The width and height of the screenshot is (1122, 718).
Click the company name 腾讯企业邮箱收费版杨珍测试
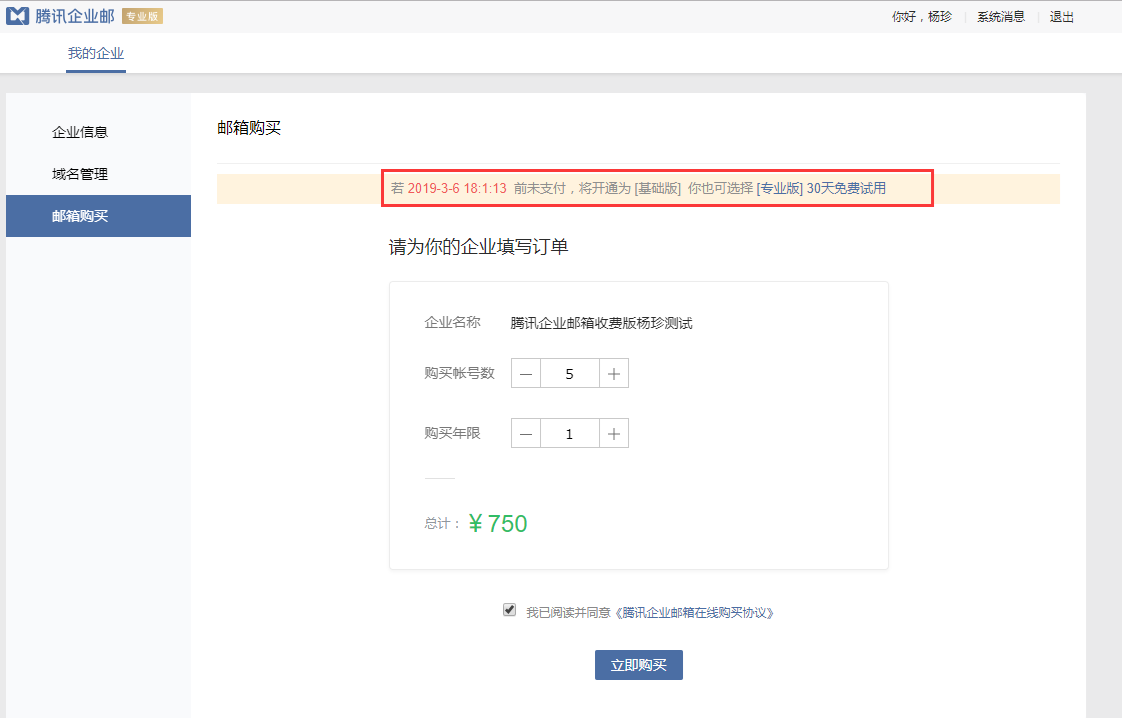(x=601, y=324)
